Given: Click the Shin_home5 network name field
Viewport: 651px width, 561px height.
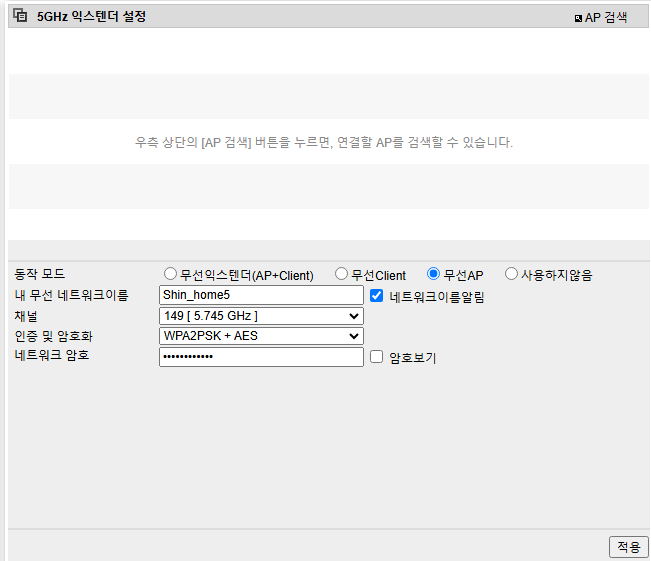Looking at the screenshot, I should pyautogui.click(x=261, y=295).
